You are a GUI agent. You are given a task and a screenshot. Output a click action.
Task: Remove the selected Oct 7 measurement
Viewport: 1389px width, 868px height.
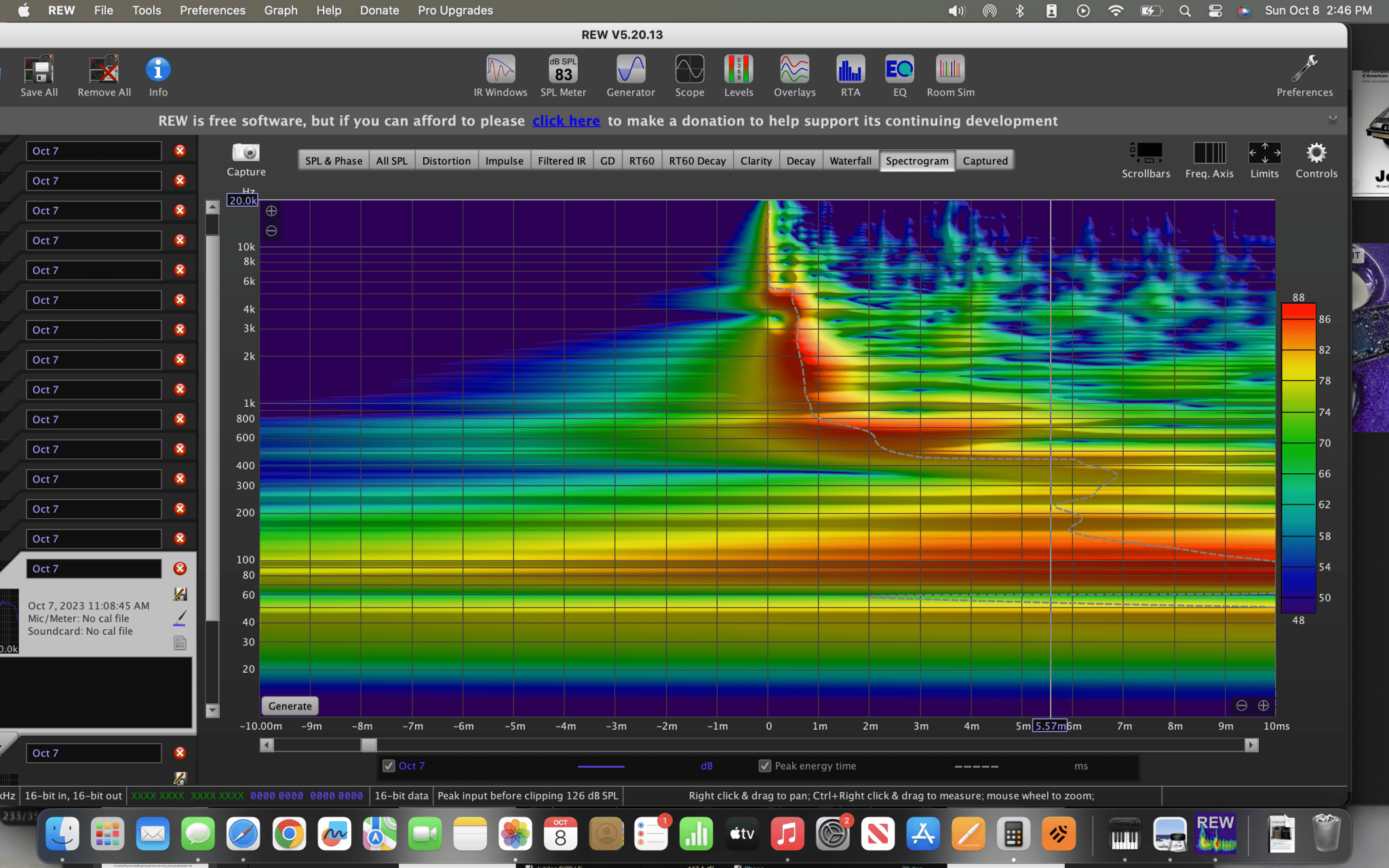pyautogui.click(x=180, y=568)
